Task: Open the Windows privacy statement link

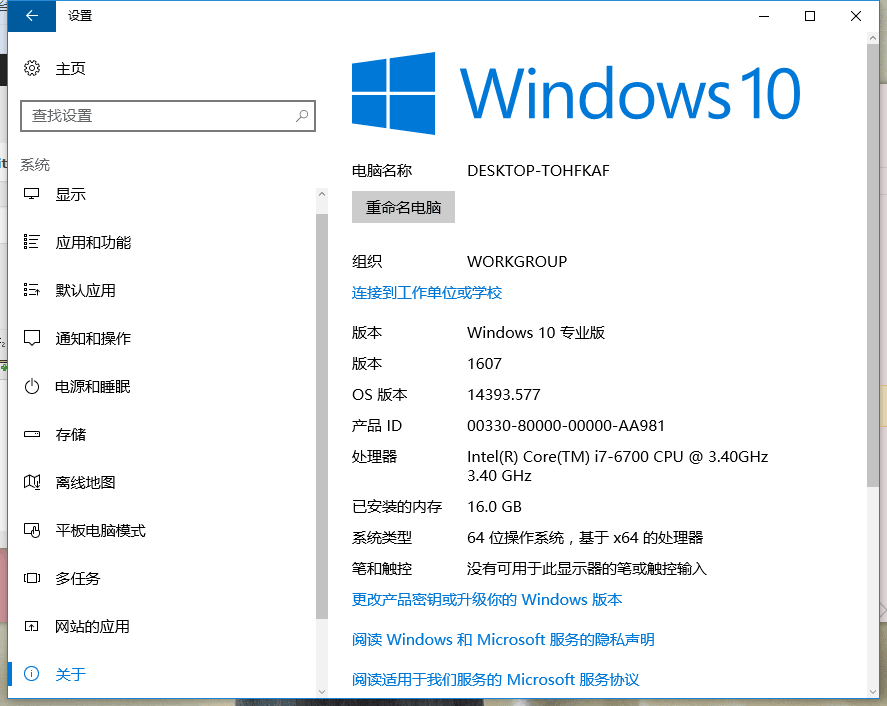Action: click(503, 639)
